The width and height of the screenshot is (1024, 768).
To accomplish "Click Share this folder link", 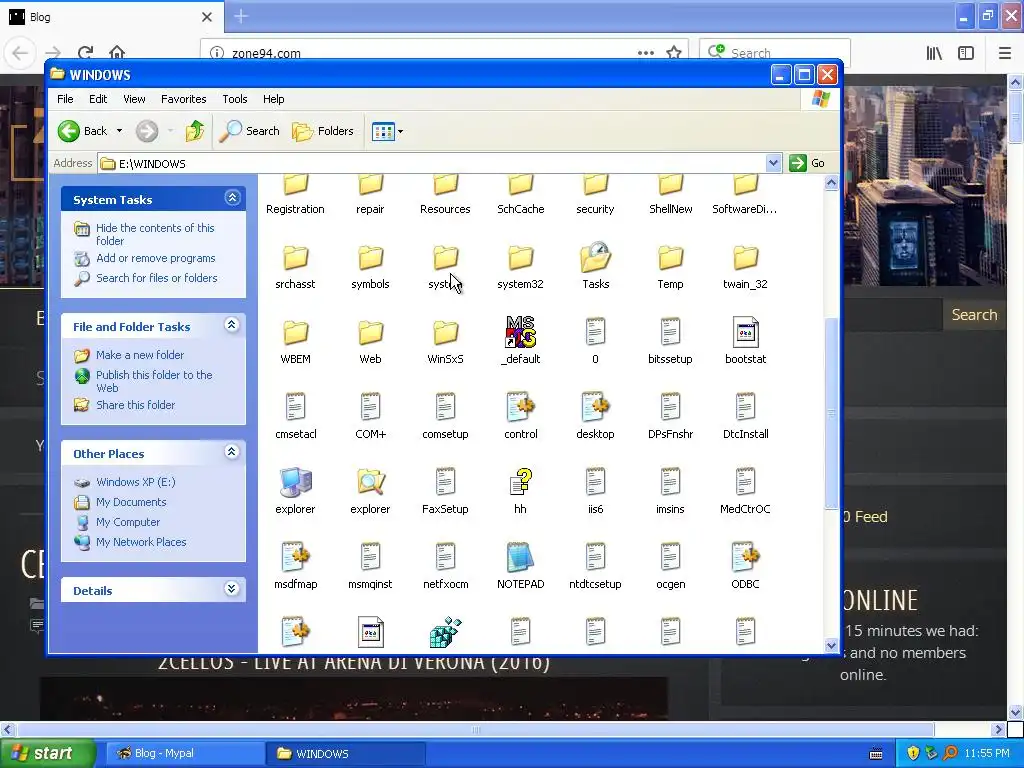I will click(135, 405).
